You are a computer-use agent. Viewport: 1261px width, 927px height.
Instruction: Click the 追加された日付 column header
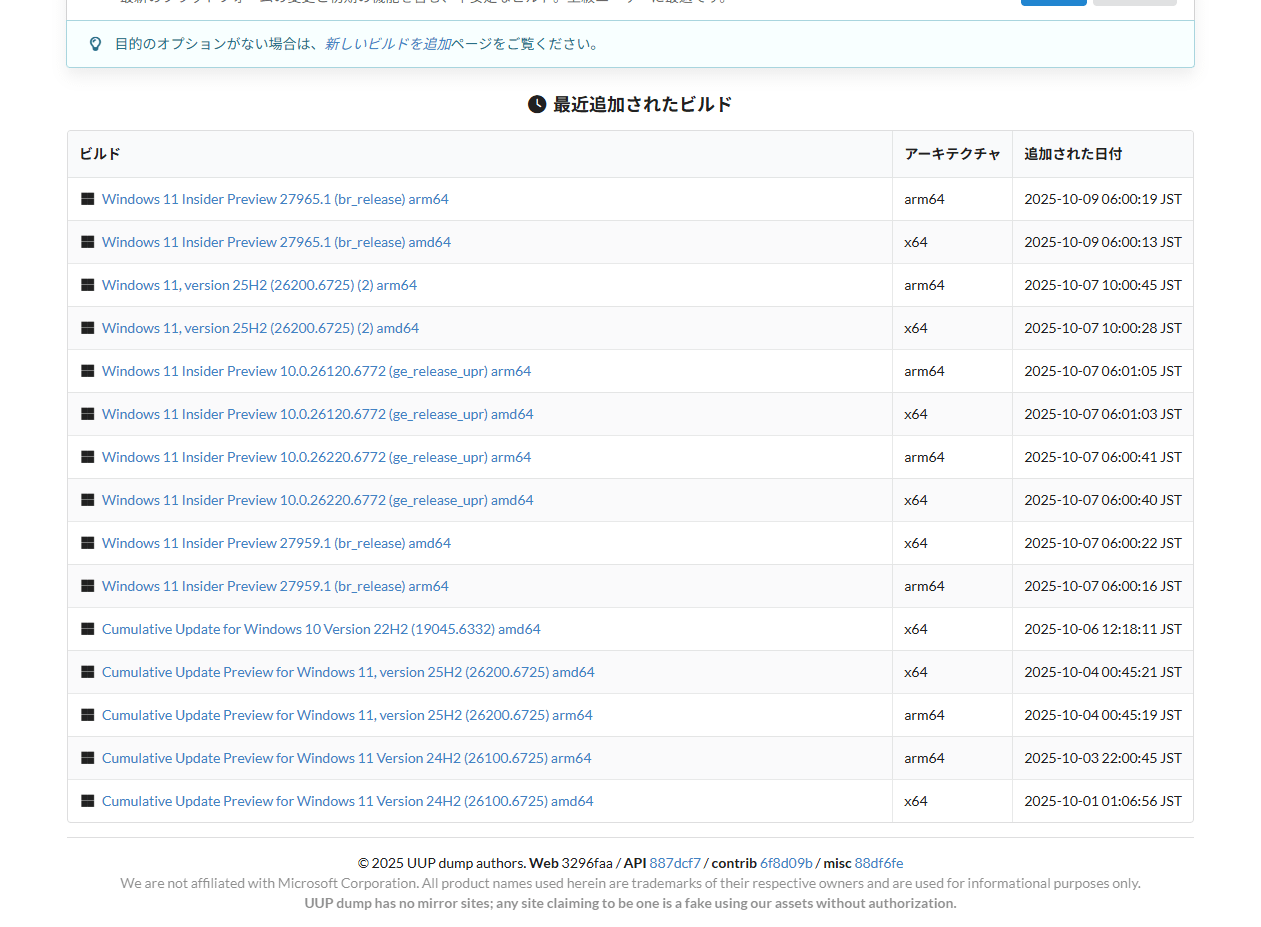tap(1073, 154)
